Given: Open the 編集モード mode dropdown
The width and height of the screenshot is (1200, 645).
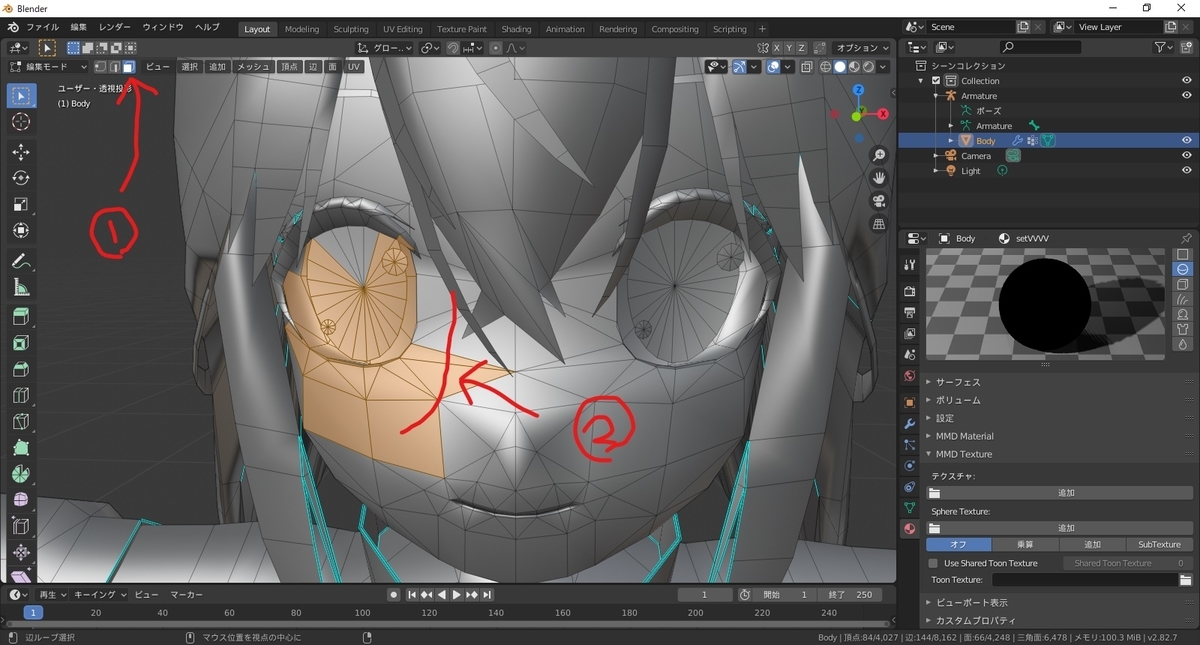Looking at the screenshot, I should [x=49, y=66].
